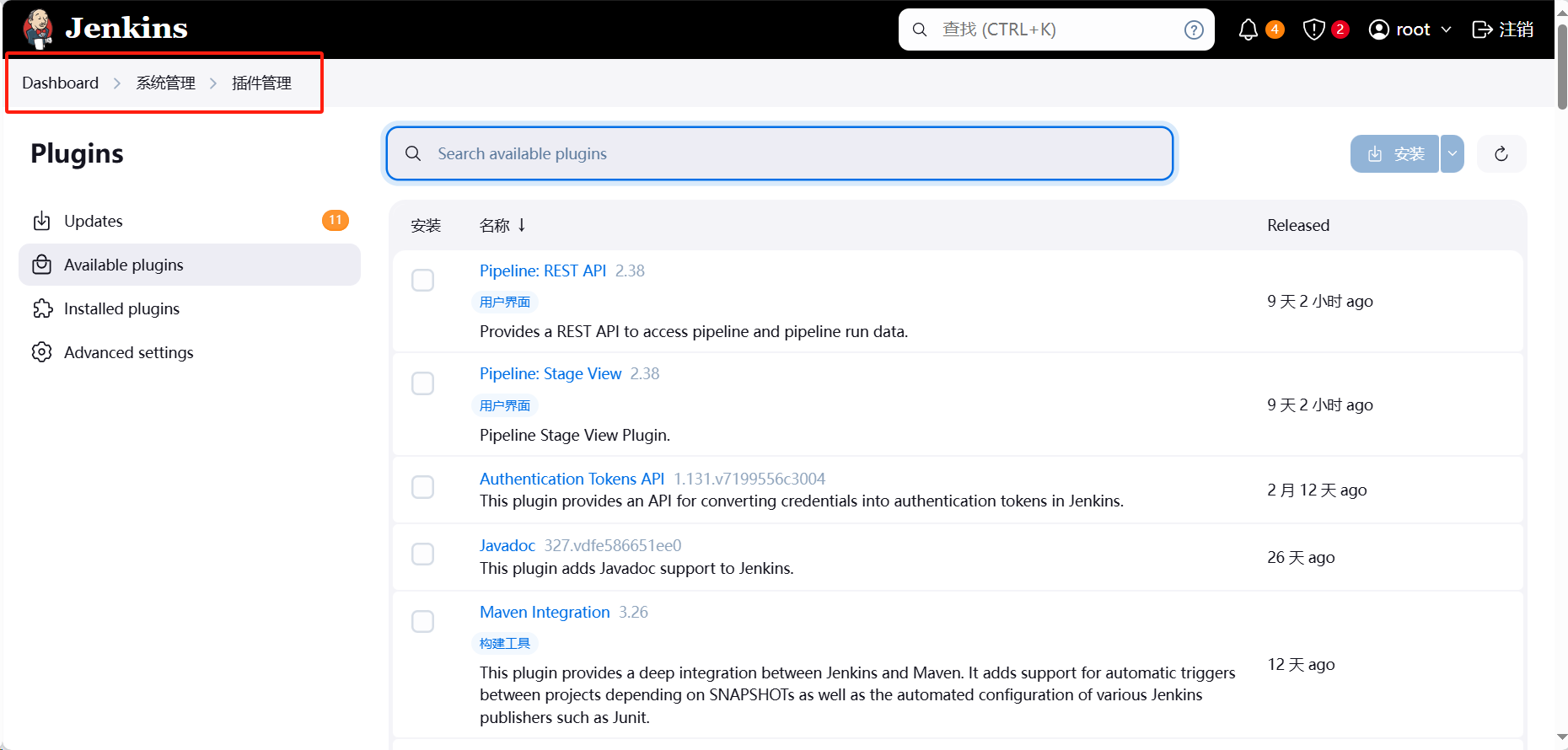Open 插件管理 breadcrumb link
This screenshot has height=750, width=1568.
click(262, 83)
